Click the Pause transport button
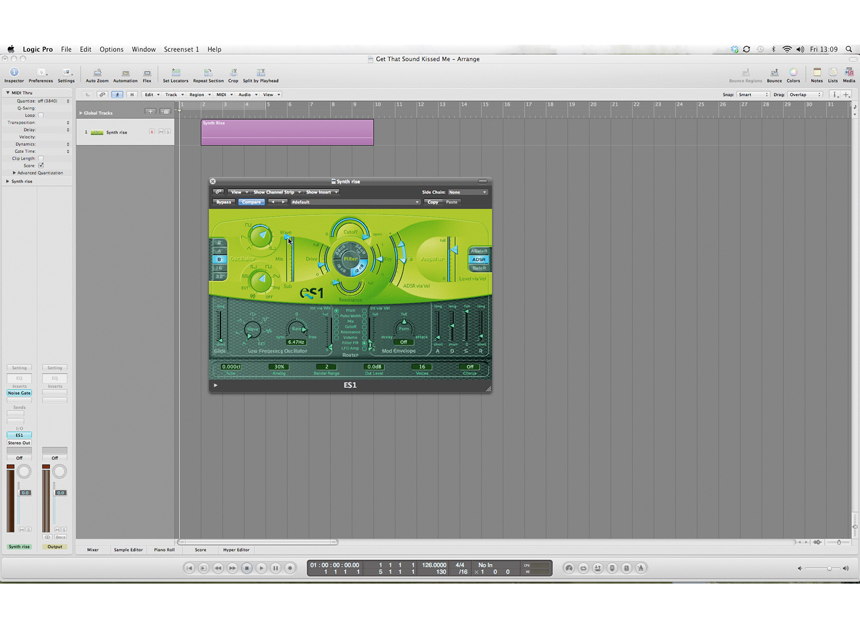 tap(275, 568)
